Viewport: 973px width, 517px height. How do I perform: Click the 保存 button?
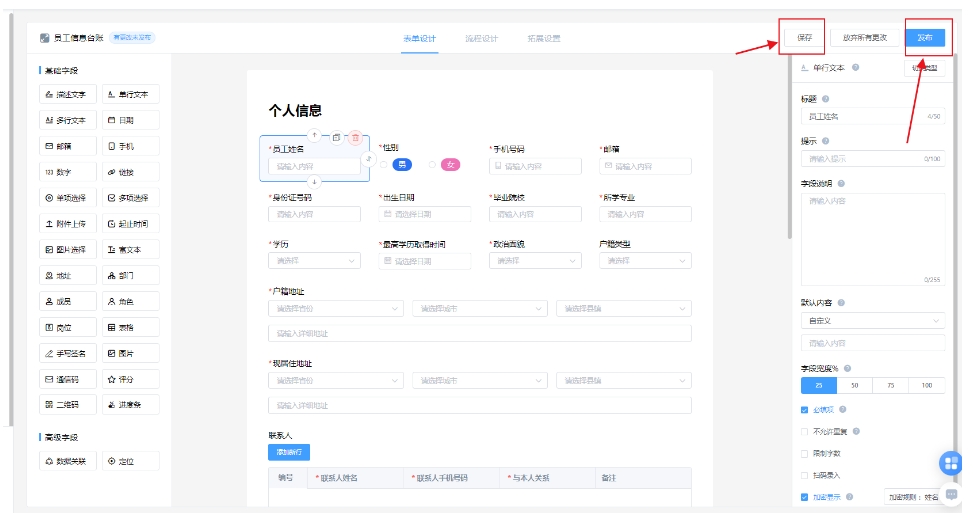[805, 38]
